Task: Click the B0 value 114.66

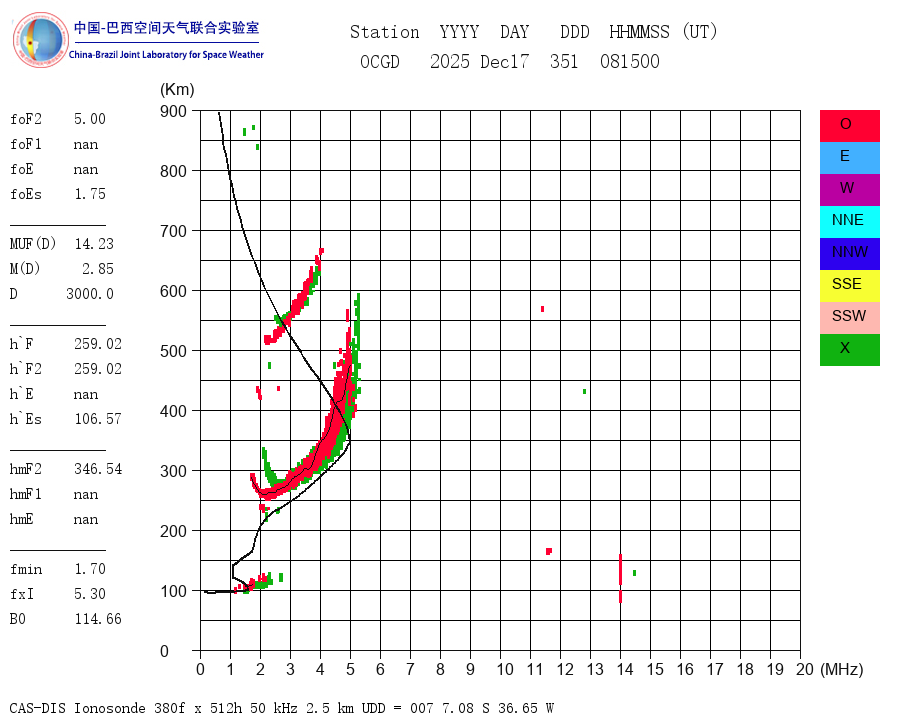Action: coord(98,619)
